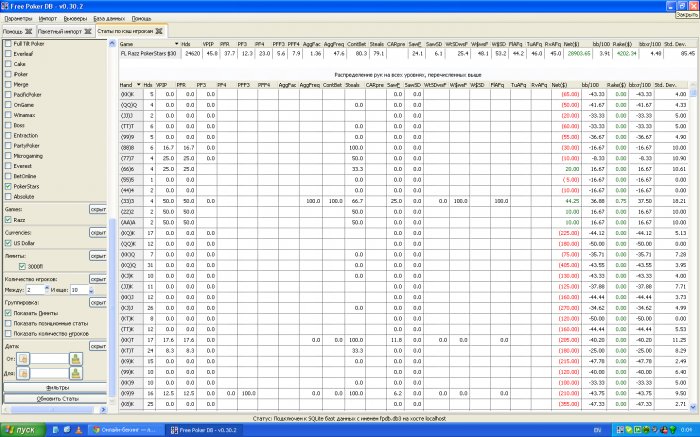The height and width of the screenshot is (437, 700).
Task: Open the Hand column sort arrow
Action: point(139,84)
